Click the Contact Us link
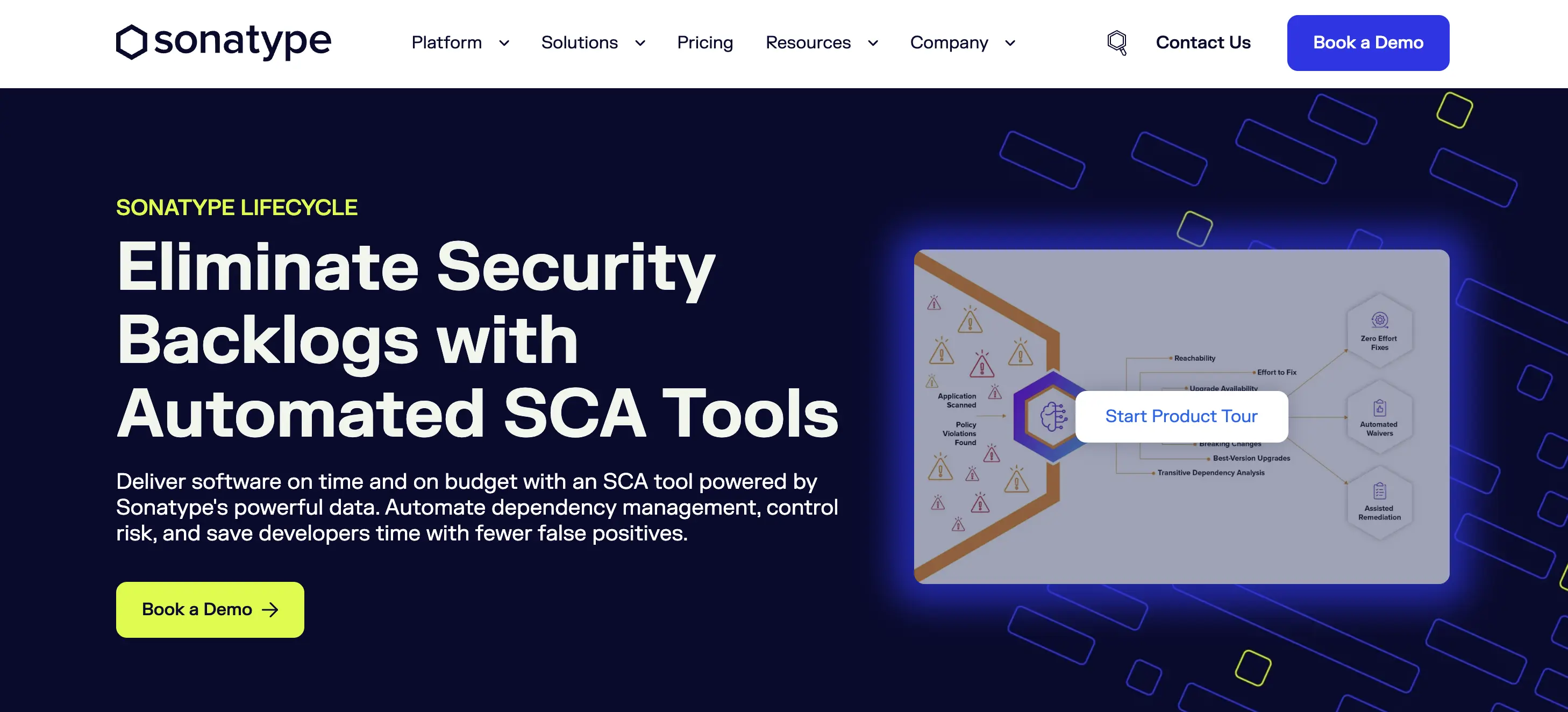 coord(1203,42)
